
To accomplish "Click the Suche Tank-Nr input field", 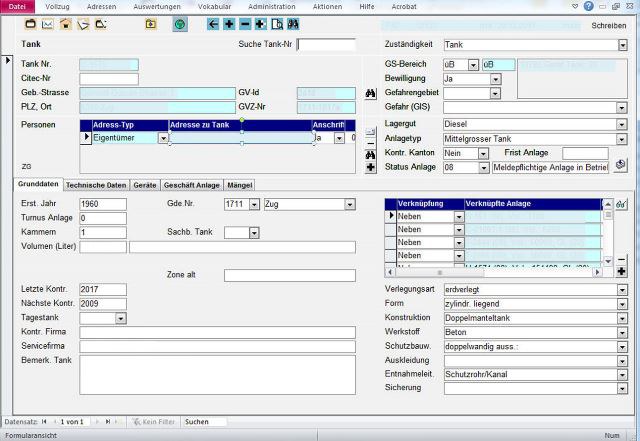I will point(326,45).
